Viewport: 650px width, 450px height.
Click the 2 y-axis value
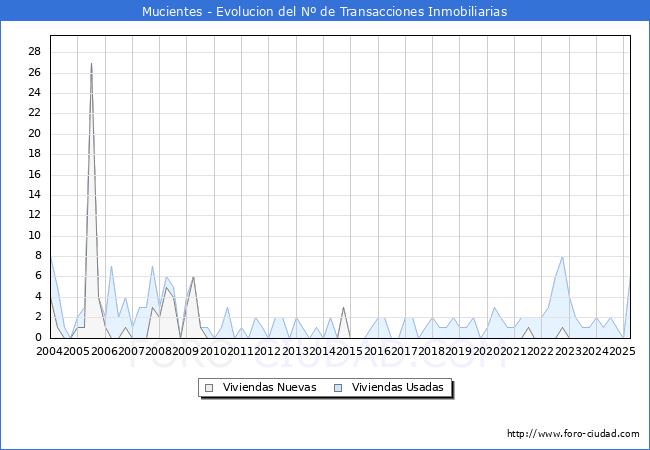coord(39,317)
